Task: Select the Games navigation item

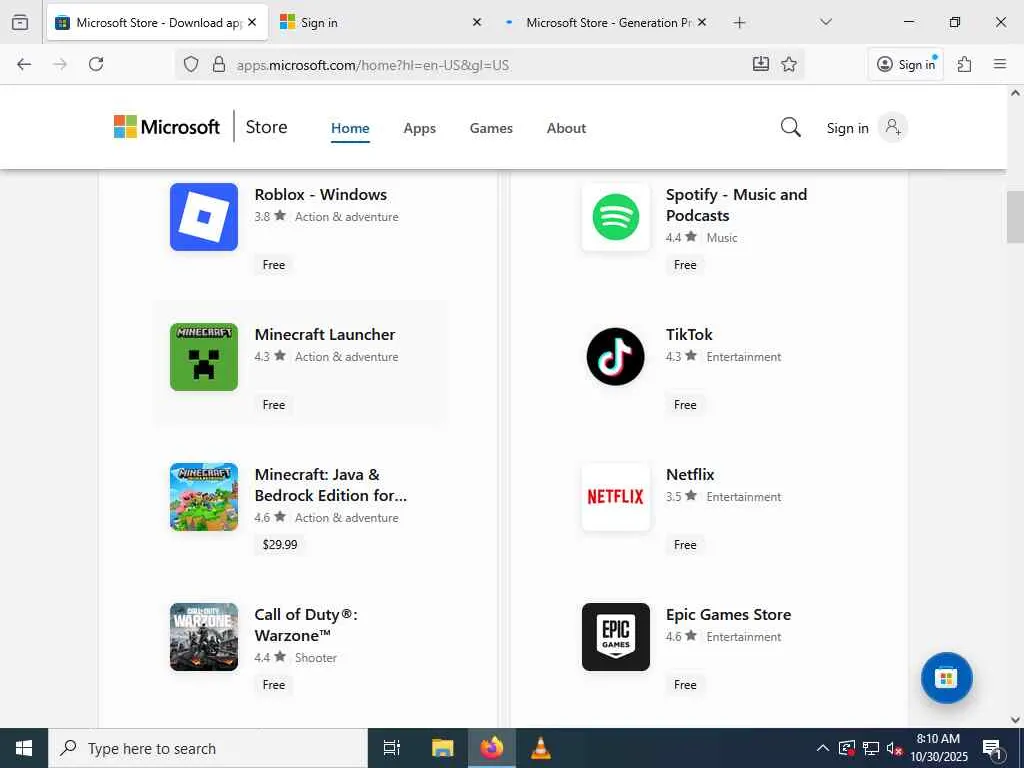Action: [x=491, y=128]
